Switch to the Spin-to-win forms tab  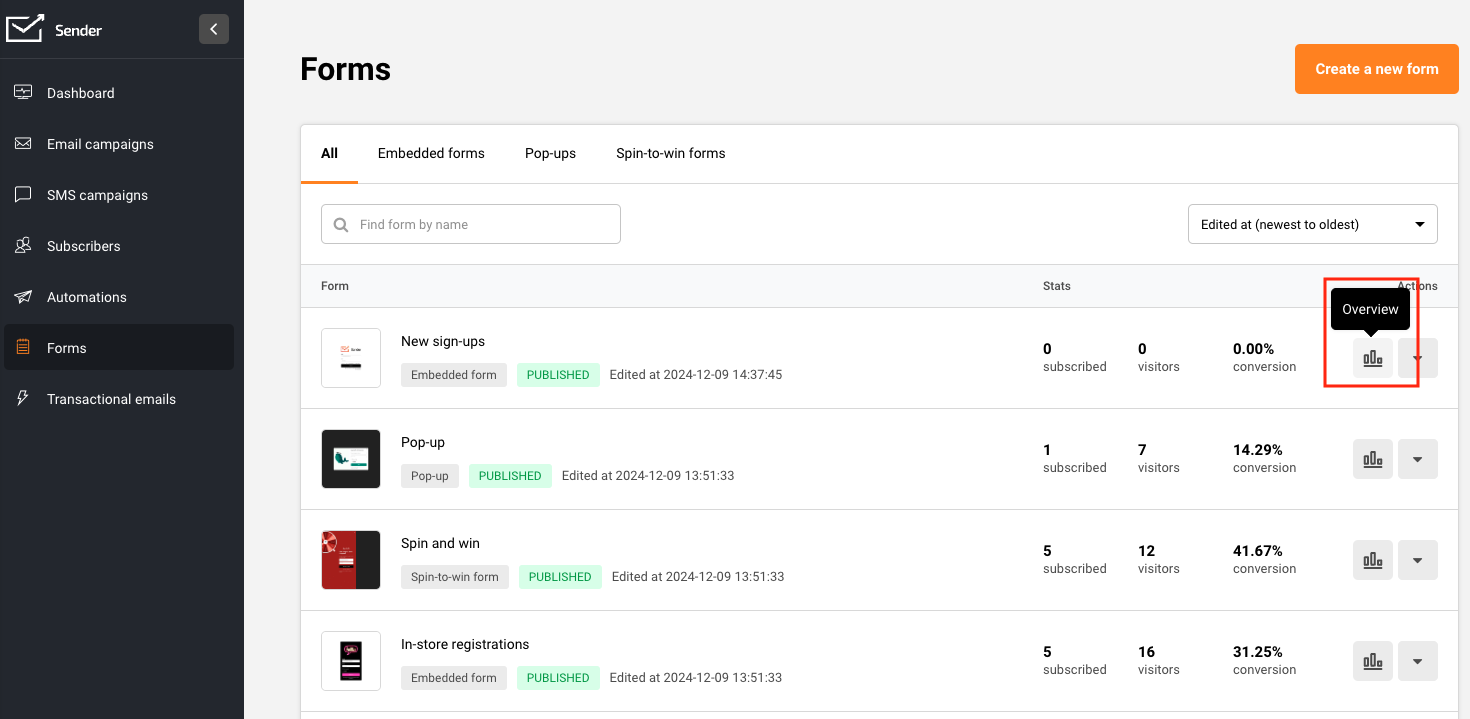point(670,153)
